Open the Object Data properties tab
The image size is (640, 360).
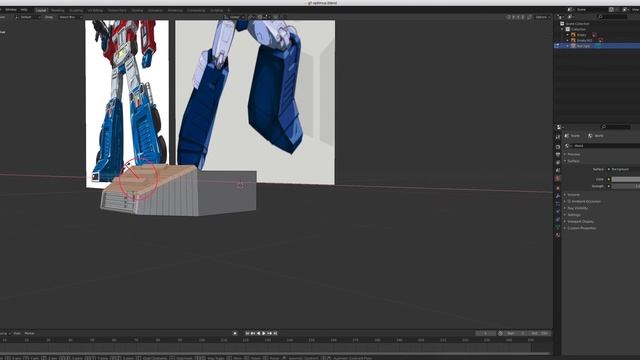pos(558,227)
